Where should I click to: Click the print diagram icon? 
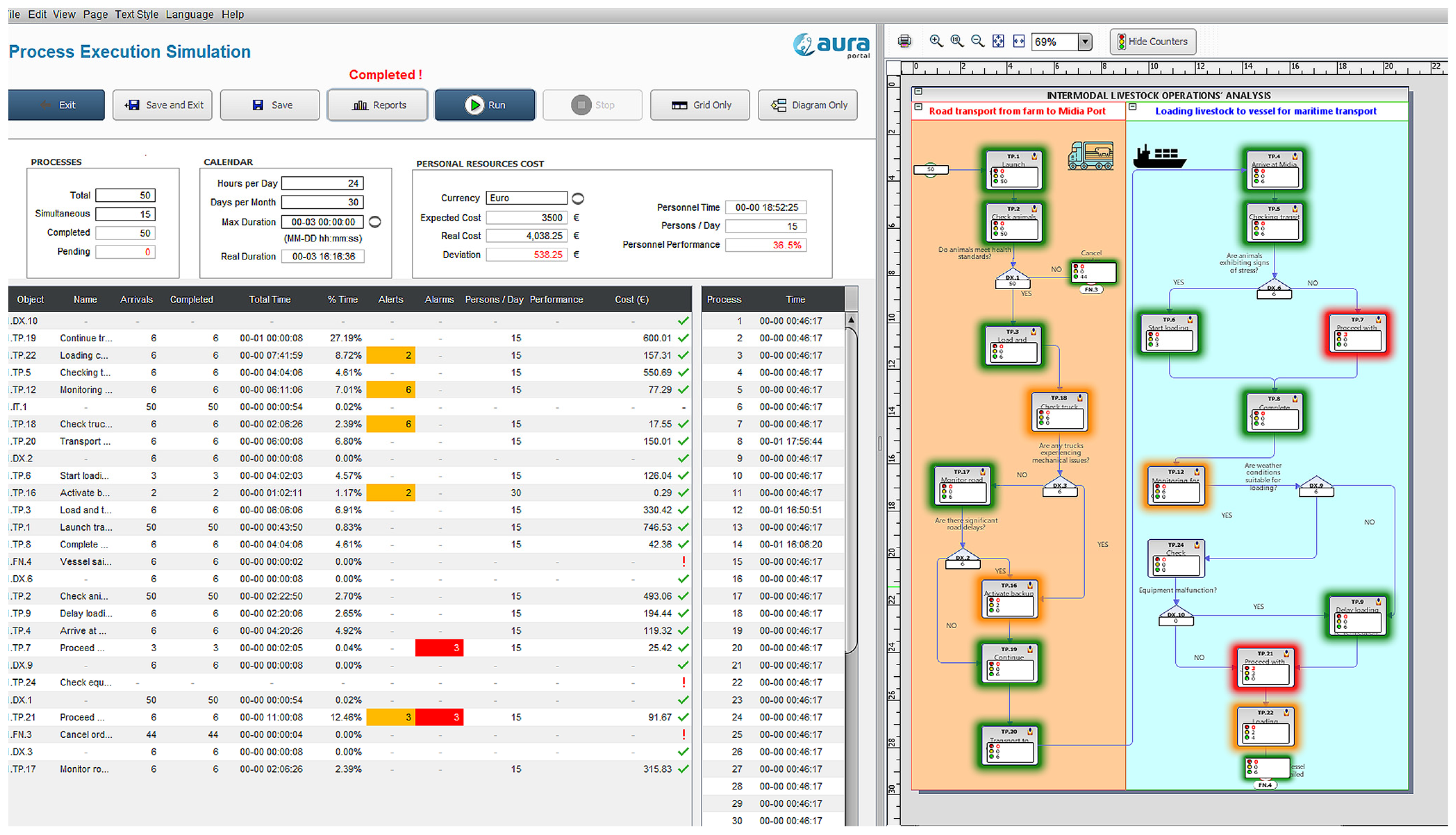[904, 41]
